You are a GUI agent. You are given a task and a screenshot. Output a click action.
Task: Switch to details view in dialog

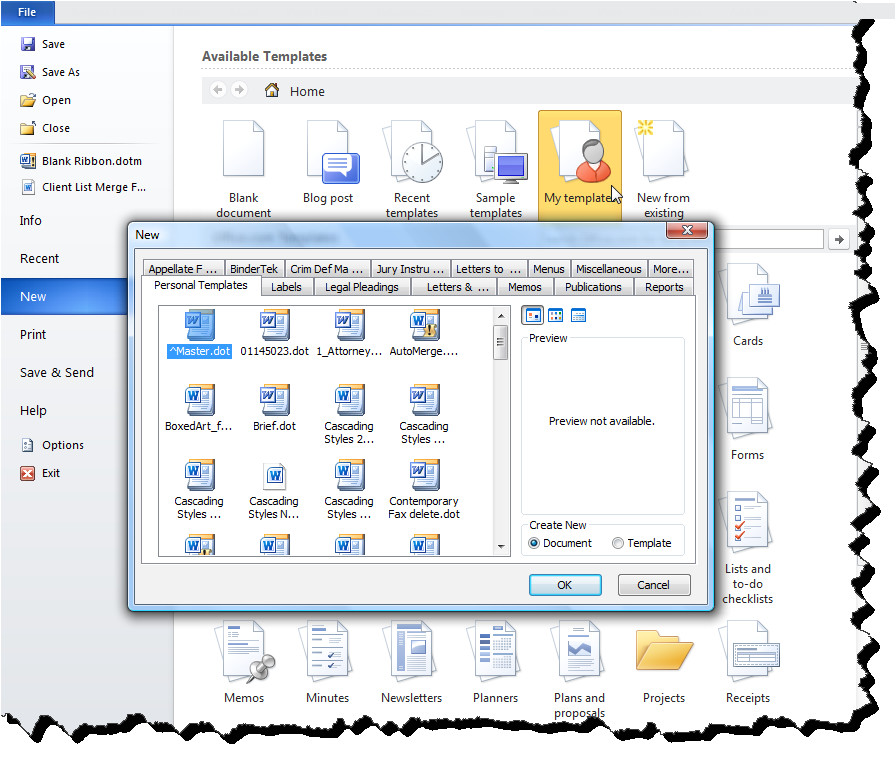[578, 315]
